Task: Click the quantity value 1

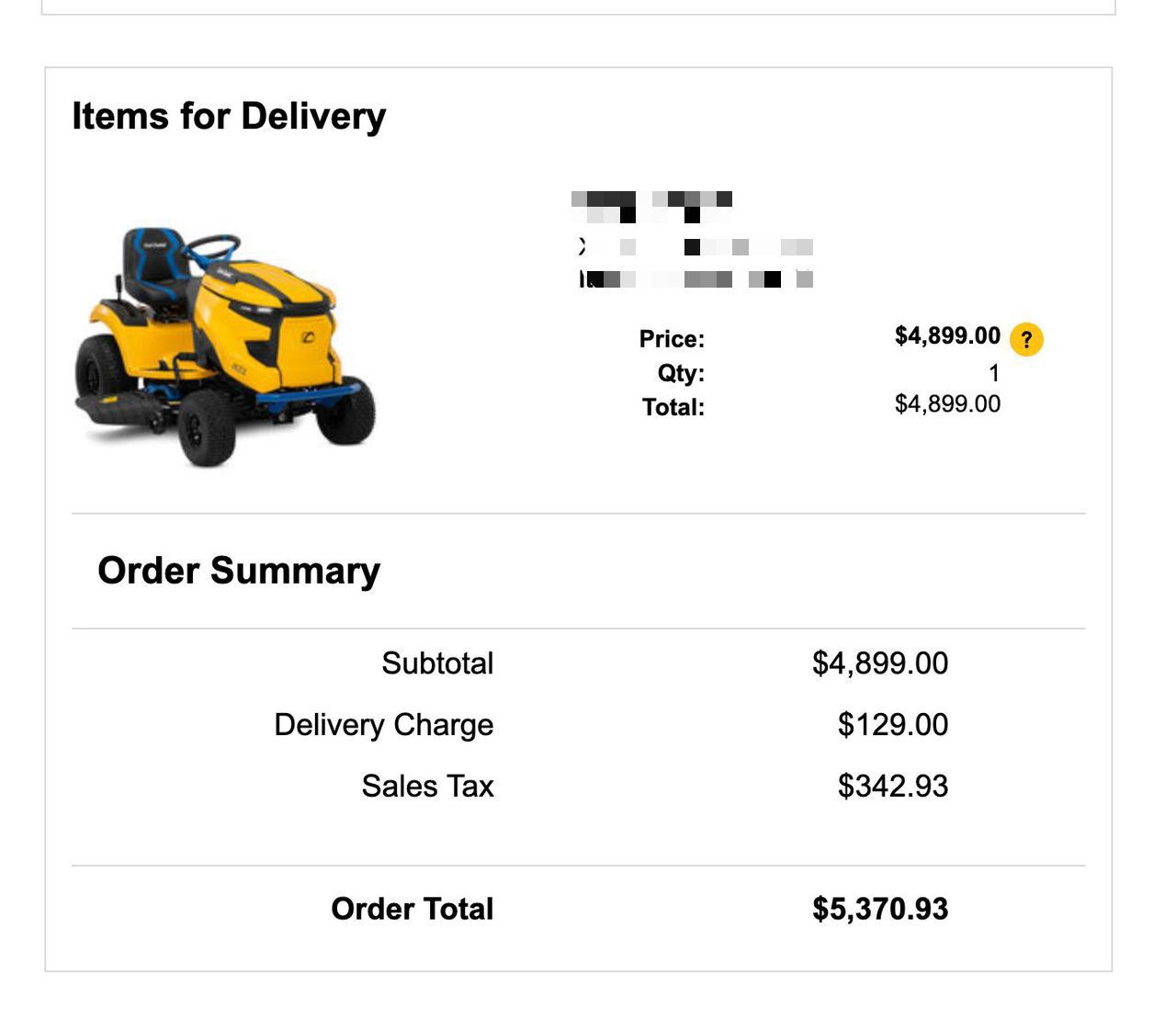Action: coord(993,373)
